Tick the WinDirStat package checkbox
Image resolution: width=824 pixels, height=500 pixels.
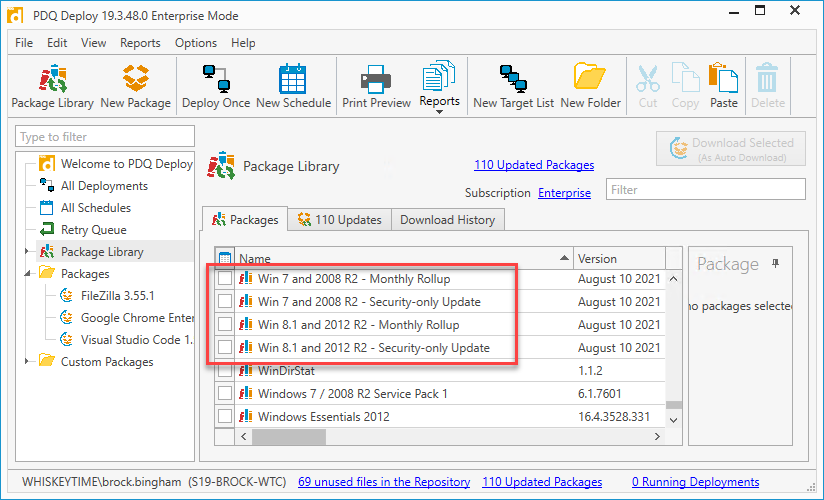225,371
